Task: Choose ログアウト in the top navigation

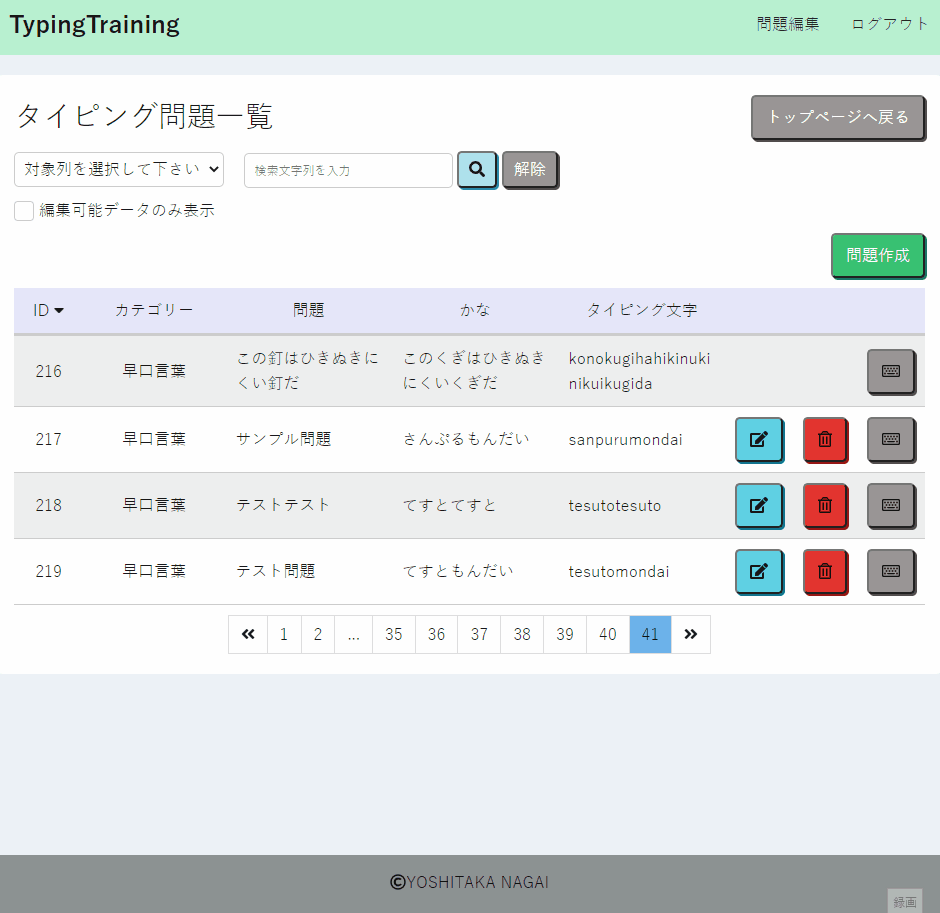Action: 889,24
